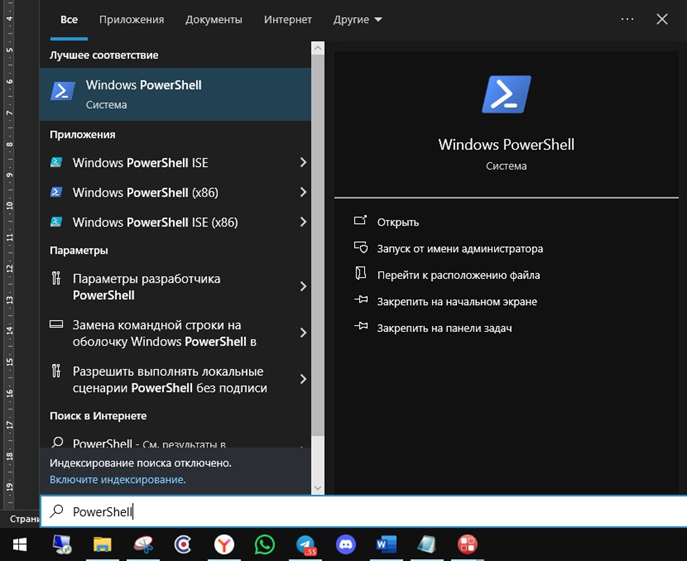Screen dimensions: 687x561
Task: Open the Windows Start button
Action: [20, 545]
